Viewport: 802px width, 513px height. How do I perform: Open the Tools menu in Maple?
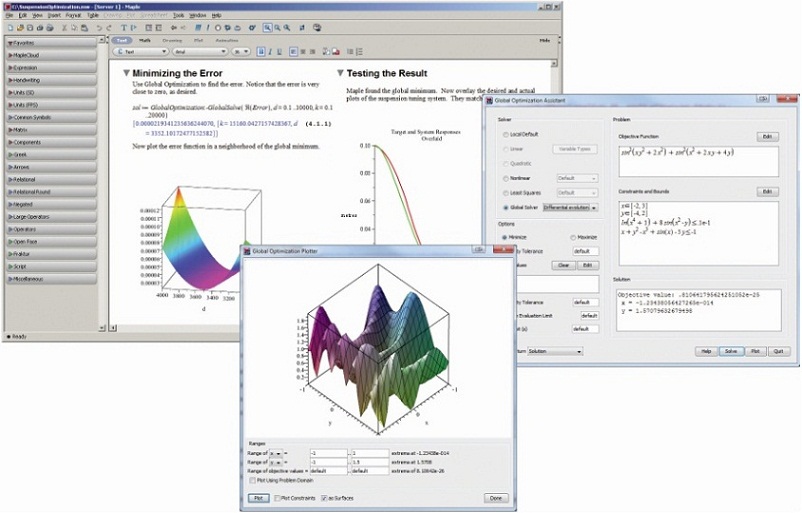179,16
